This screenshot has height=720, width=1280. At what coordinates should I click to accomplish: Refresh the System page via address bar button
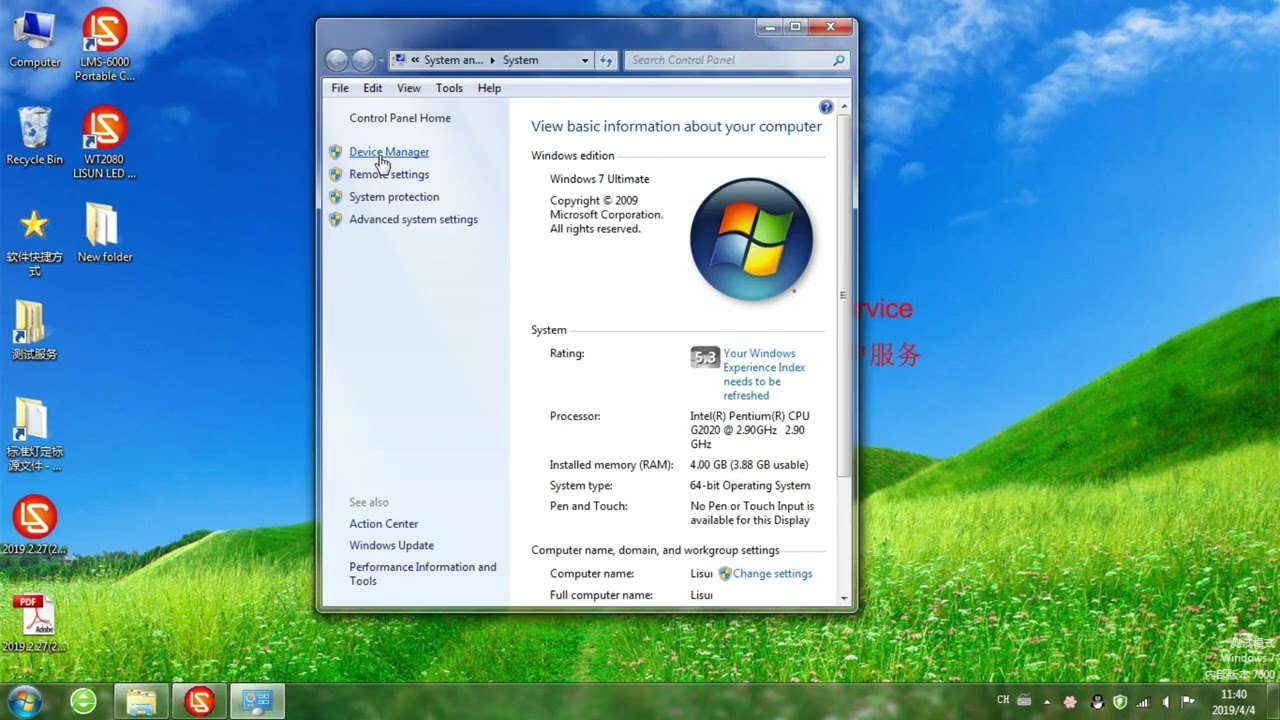606,60
